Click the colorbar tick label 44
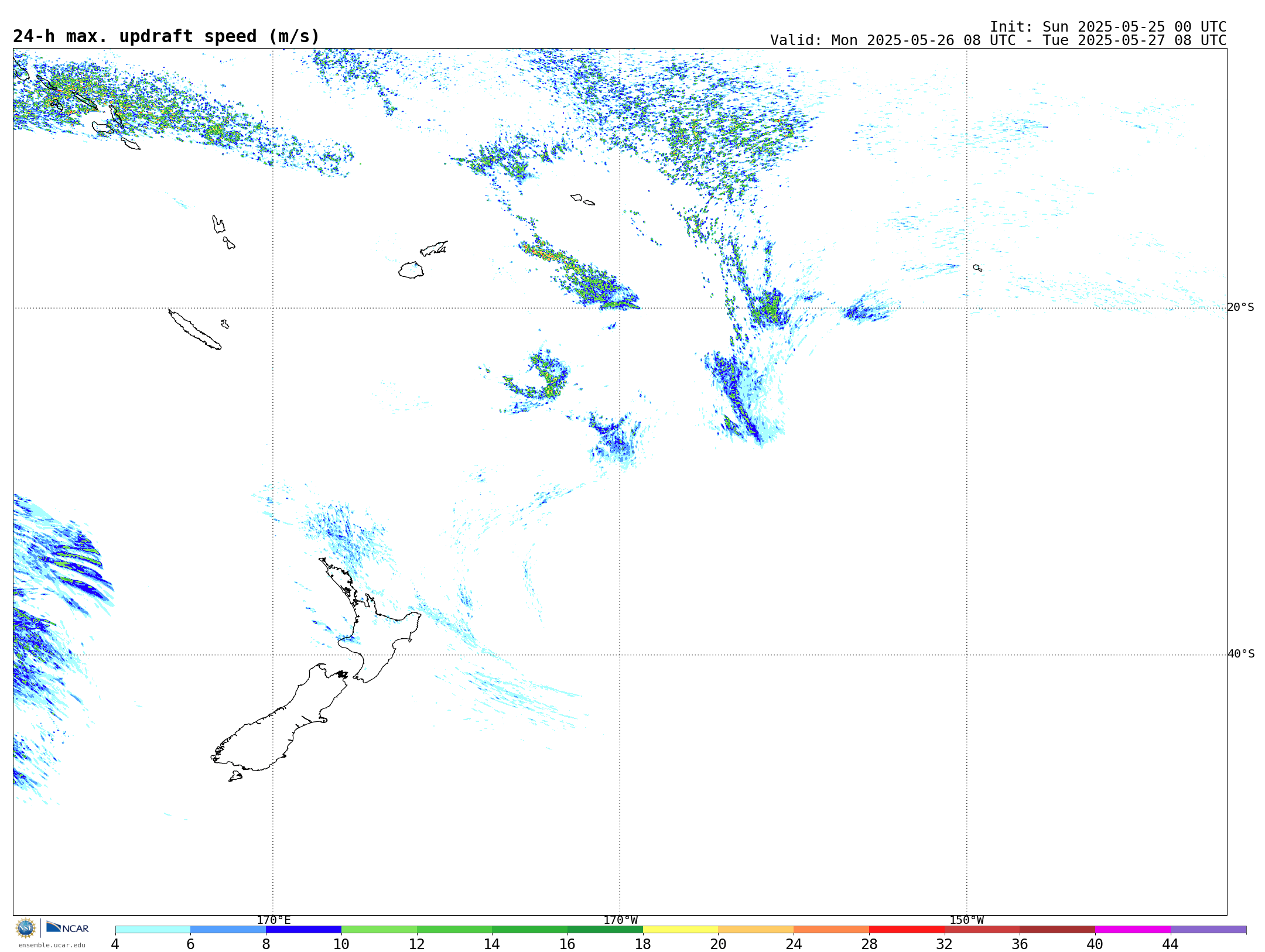The width and height of the screenshot is (1265, 952). (x=1170, y=944)
